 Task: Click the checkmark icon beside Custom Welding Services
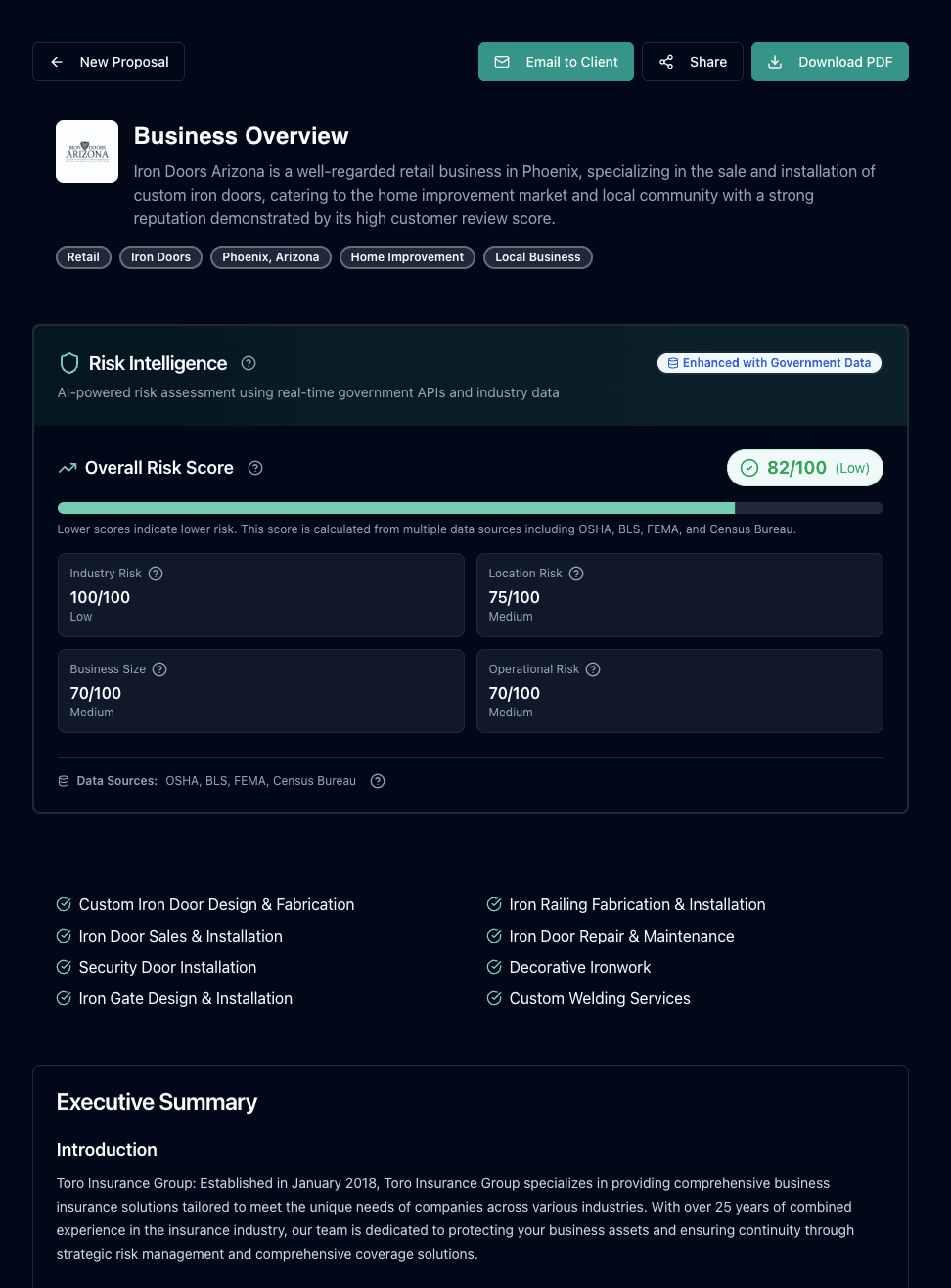(x=494, y=998)
